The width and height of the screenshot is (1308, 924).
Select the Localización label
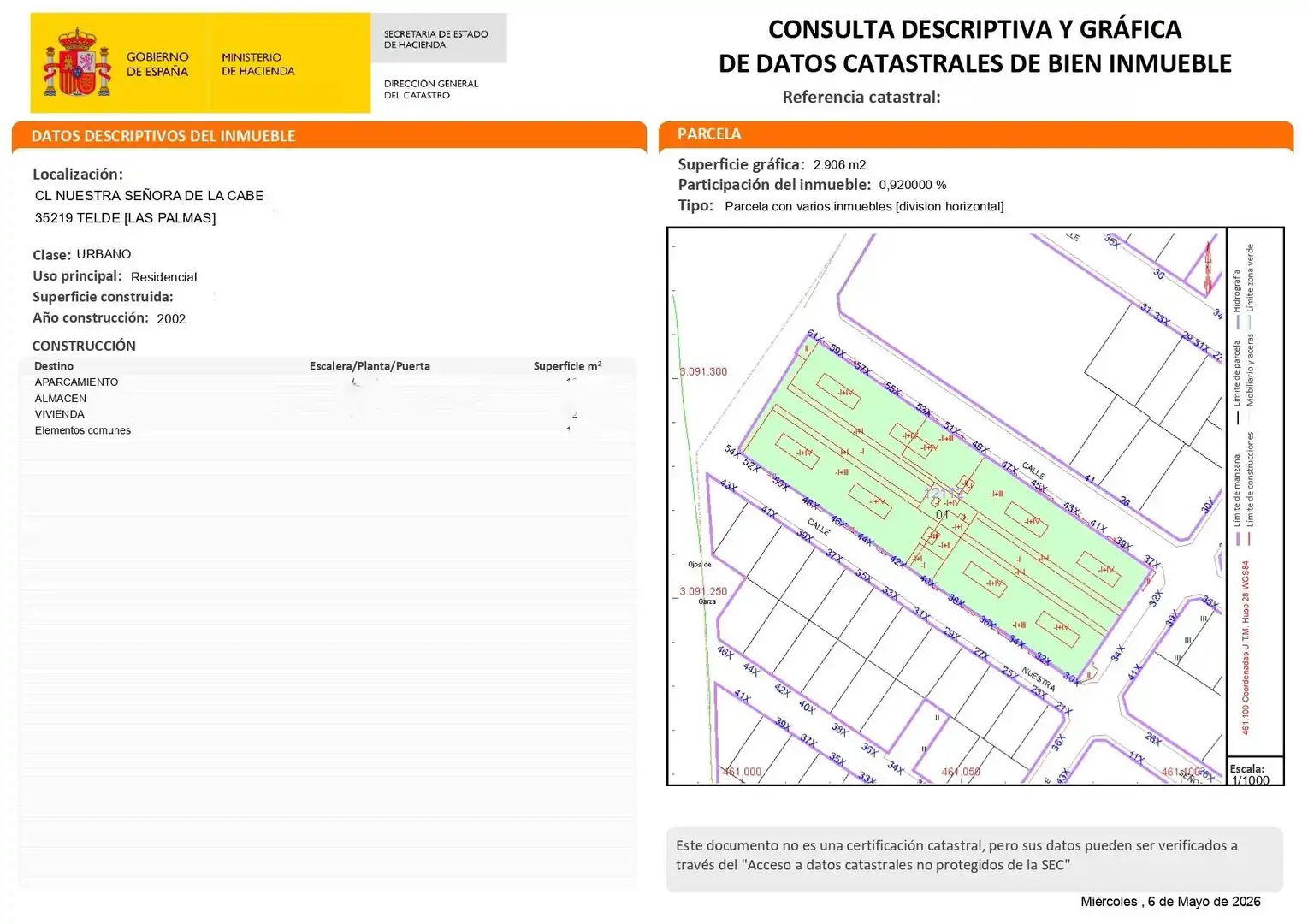point(78,174)
